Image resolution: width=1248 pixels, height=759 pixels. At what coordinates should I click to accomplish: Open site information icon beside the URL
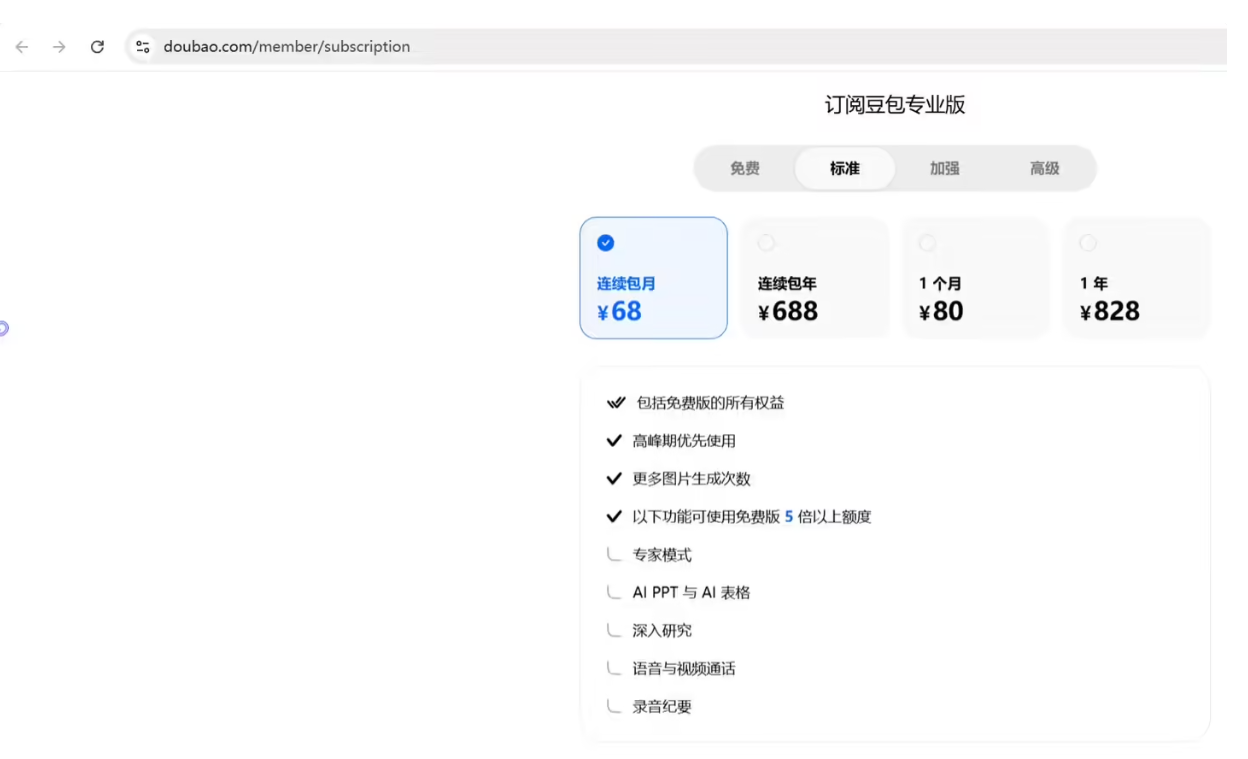(x=143, y=47)
